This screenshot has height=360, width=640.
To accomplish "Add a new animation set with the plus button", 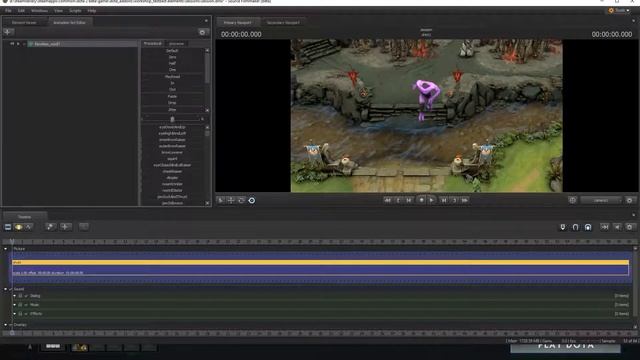I will [8, 32].
